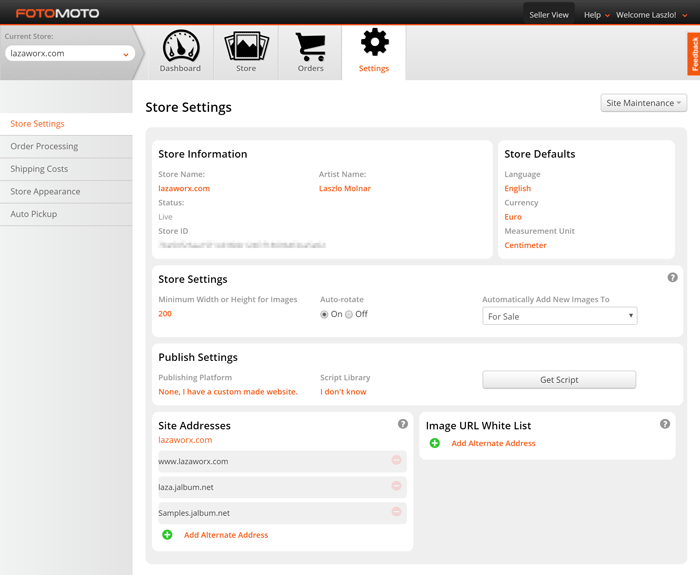Set Auto-rotate to On

(324, 314)
